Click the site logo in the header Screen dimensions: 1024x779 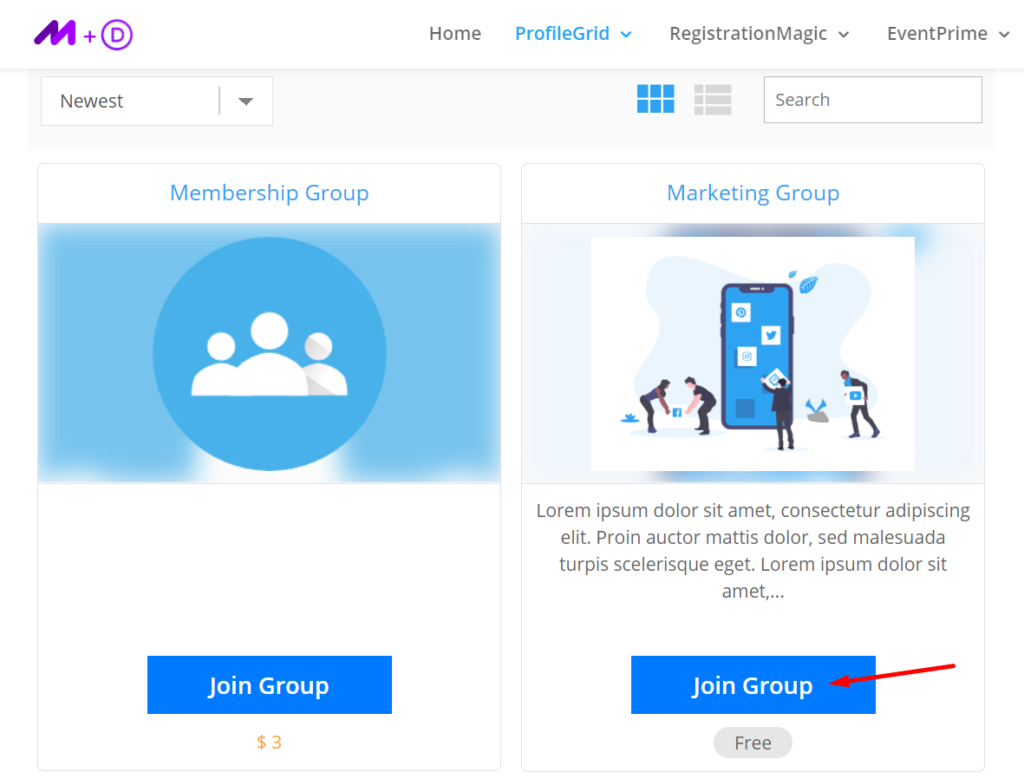83,33
